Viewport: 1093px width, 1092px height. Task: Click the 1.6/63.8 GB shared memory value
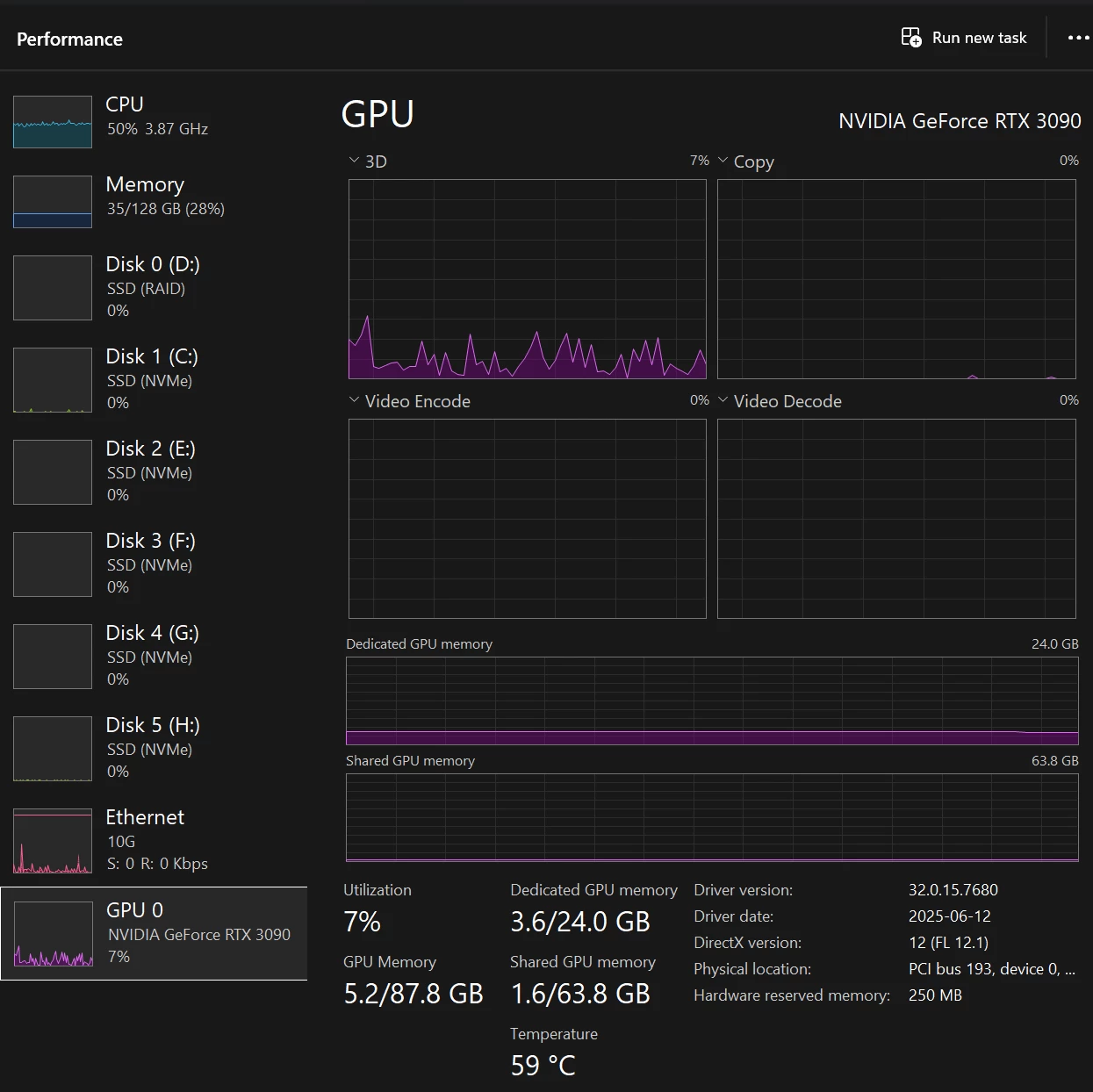[580, 994]
